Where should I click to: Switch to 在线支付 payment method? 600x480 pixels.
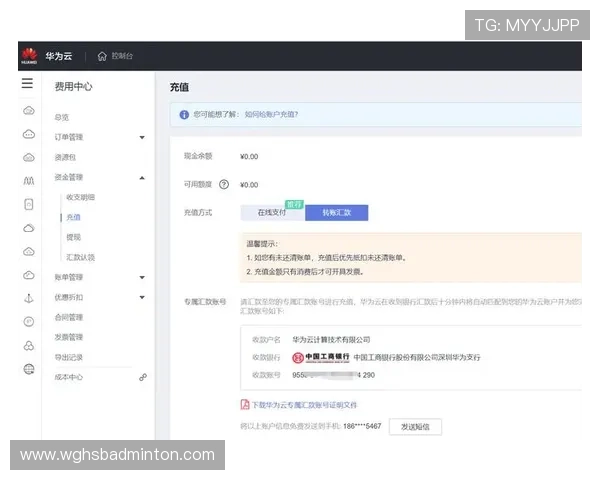tap(272, 212)
